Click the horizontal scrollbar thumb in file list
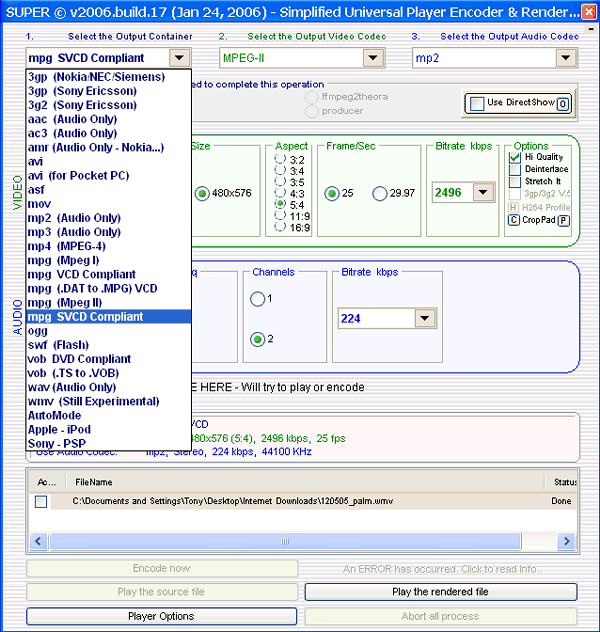The image size is (600, 632). [285, 541]
